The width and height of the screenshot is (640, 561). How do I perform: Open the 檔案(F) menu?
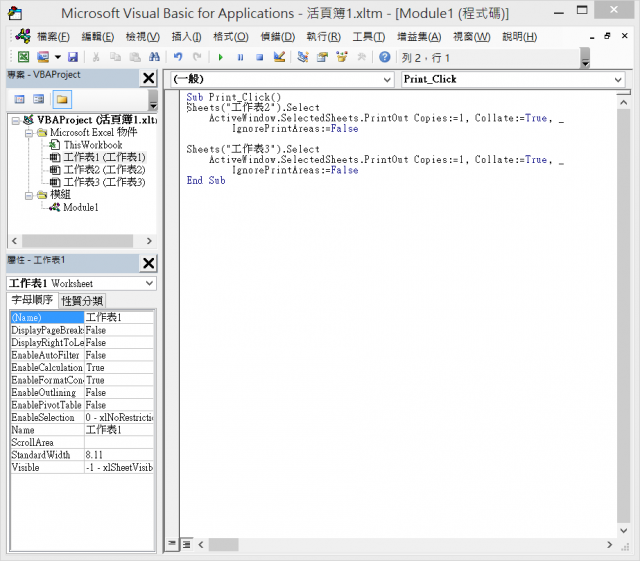tap(53, 37)
